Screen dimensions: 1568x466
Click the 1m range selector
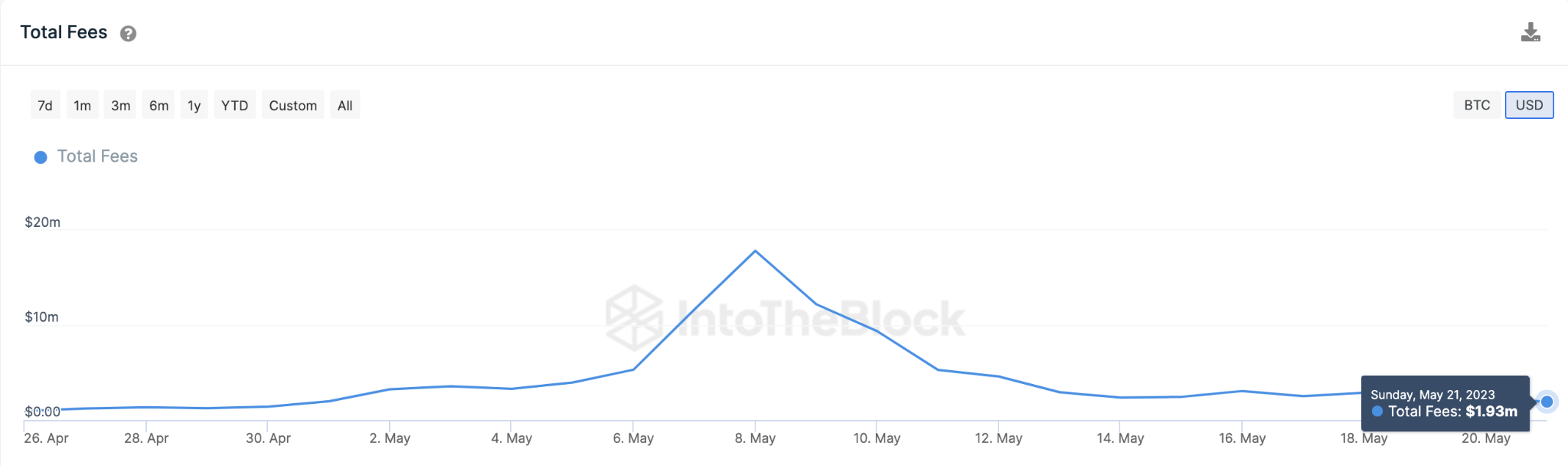click(x=81, y=105)
